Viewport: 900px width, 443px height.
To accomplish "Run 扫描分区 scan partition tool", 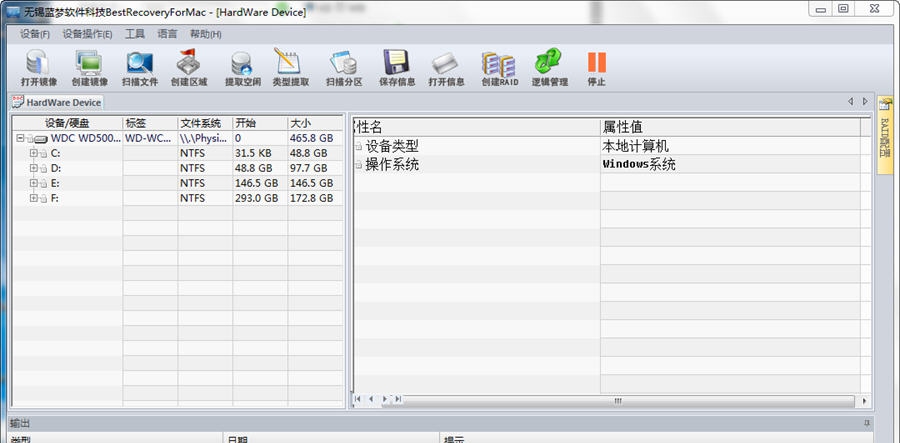I will pyautogui.click(x=344, y=68).
